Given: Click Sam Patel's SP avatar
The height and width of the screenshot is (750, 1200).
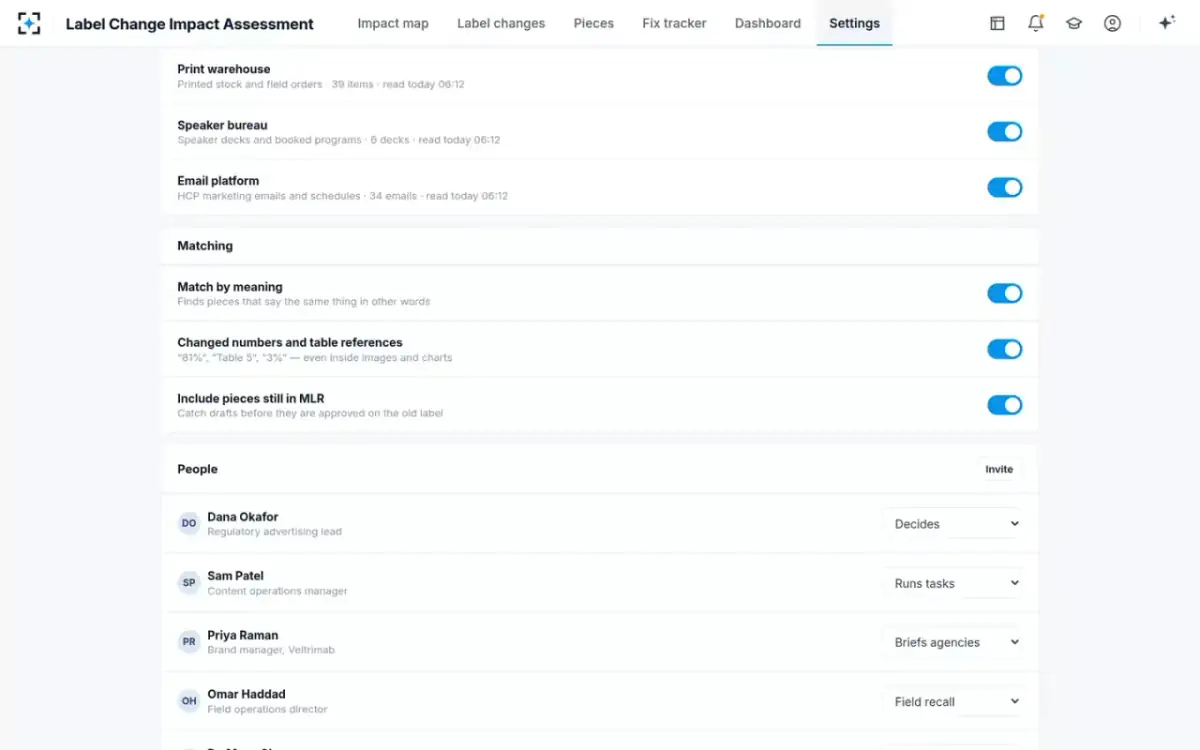Looking at the screenshot, I should pyautogui.click(x=189, y=583).
